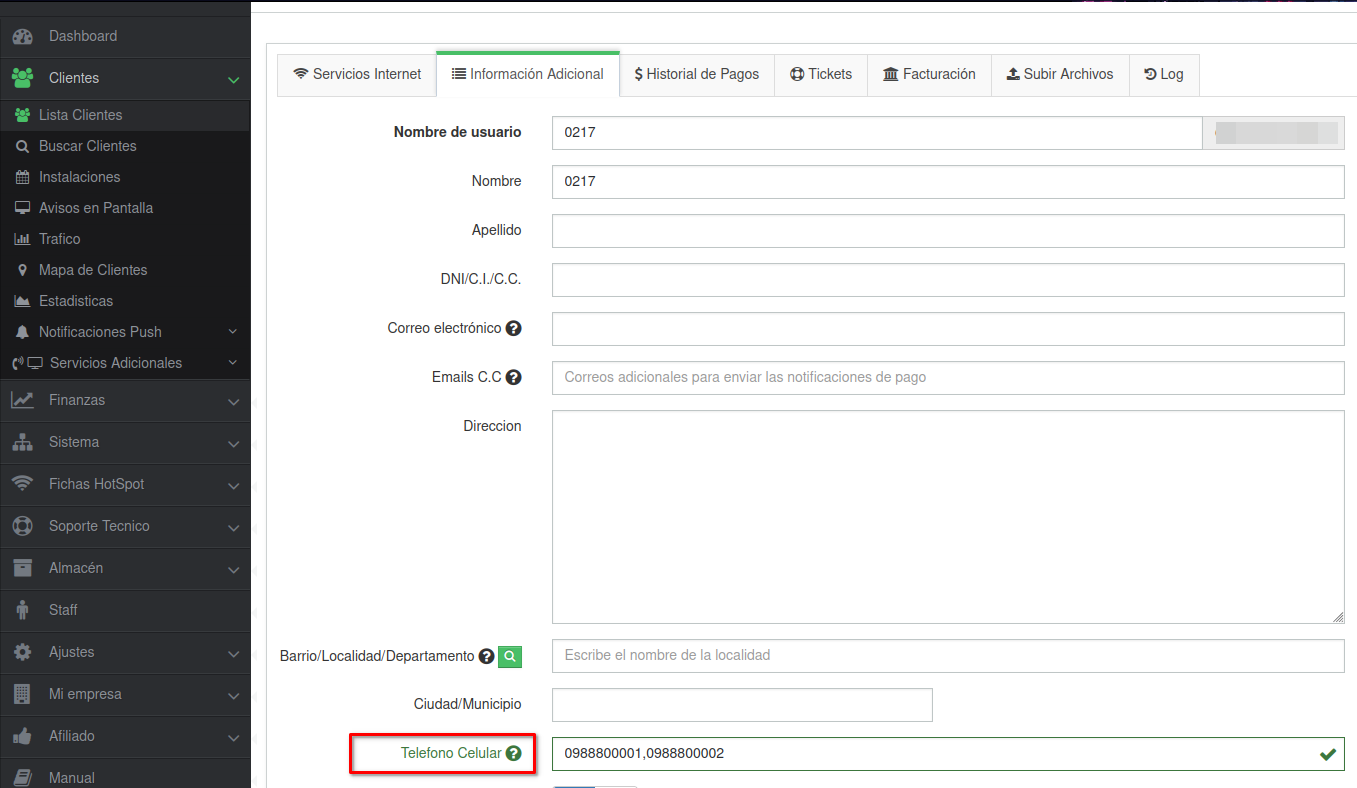
Task: Open Mapa de Clientes in sidebar
Action: (93, 270)
